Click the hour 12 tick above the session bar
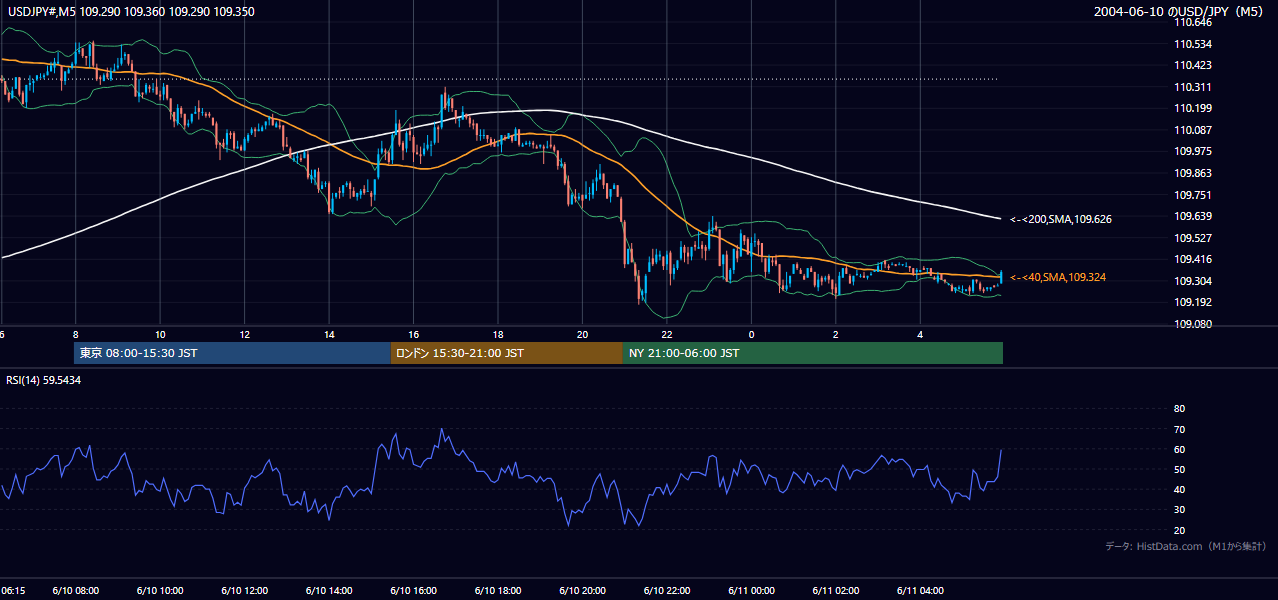Screen dimensions: 1278x600 tap(245, 334)
